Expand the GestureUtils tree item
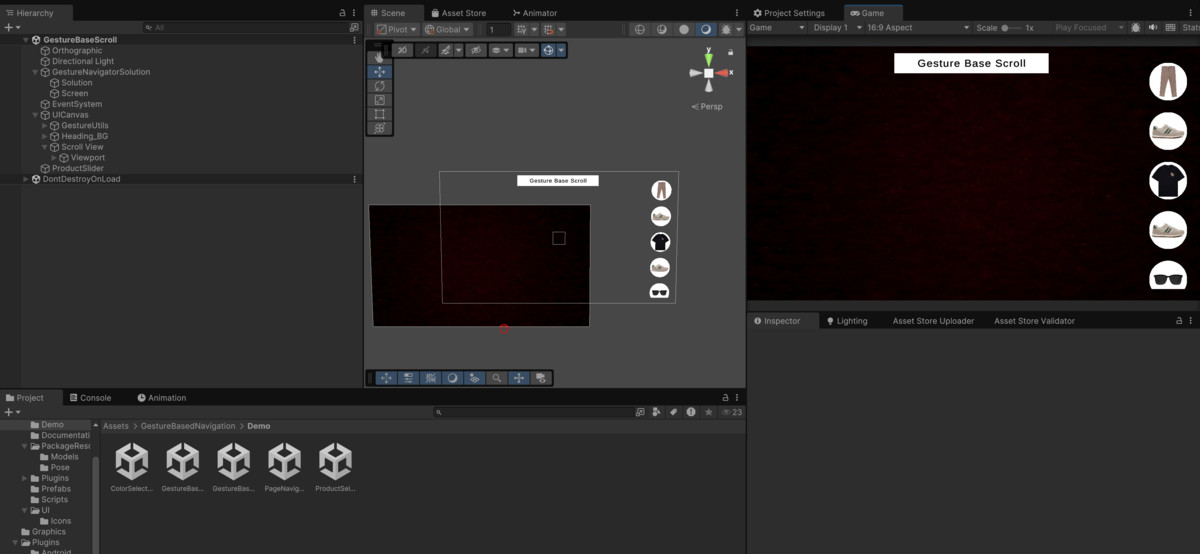Image resolution: width=1200 pixels, height=554 pixels. (45, 126)
